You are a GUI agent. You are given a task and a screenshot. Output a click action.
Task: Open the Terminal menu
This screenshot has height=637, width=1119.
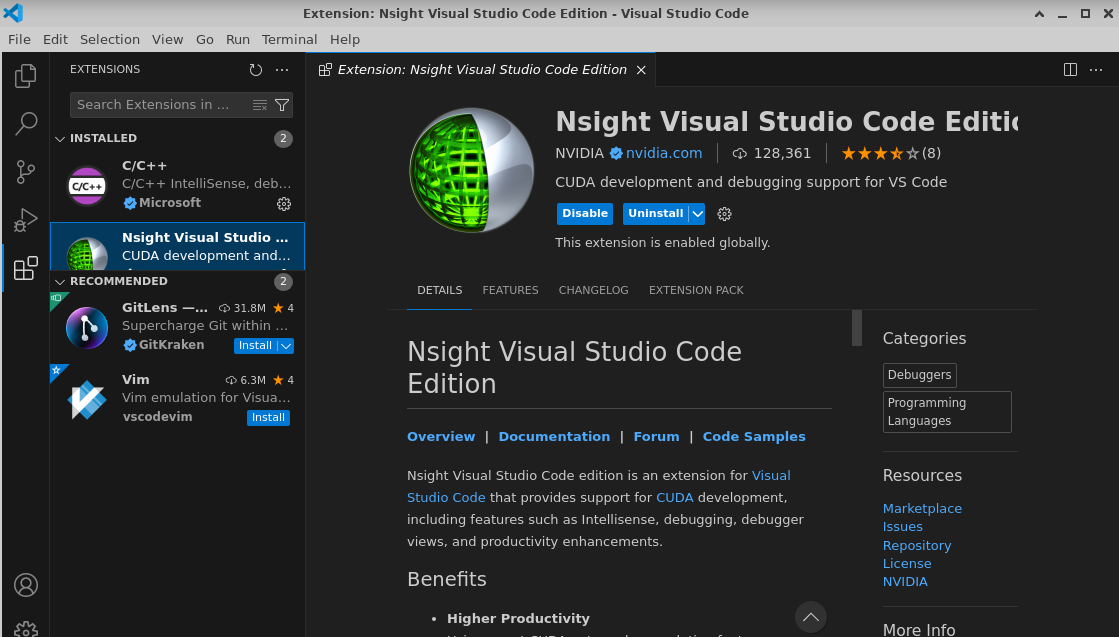point(289,39)
